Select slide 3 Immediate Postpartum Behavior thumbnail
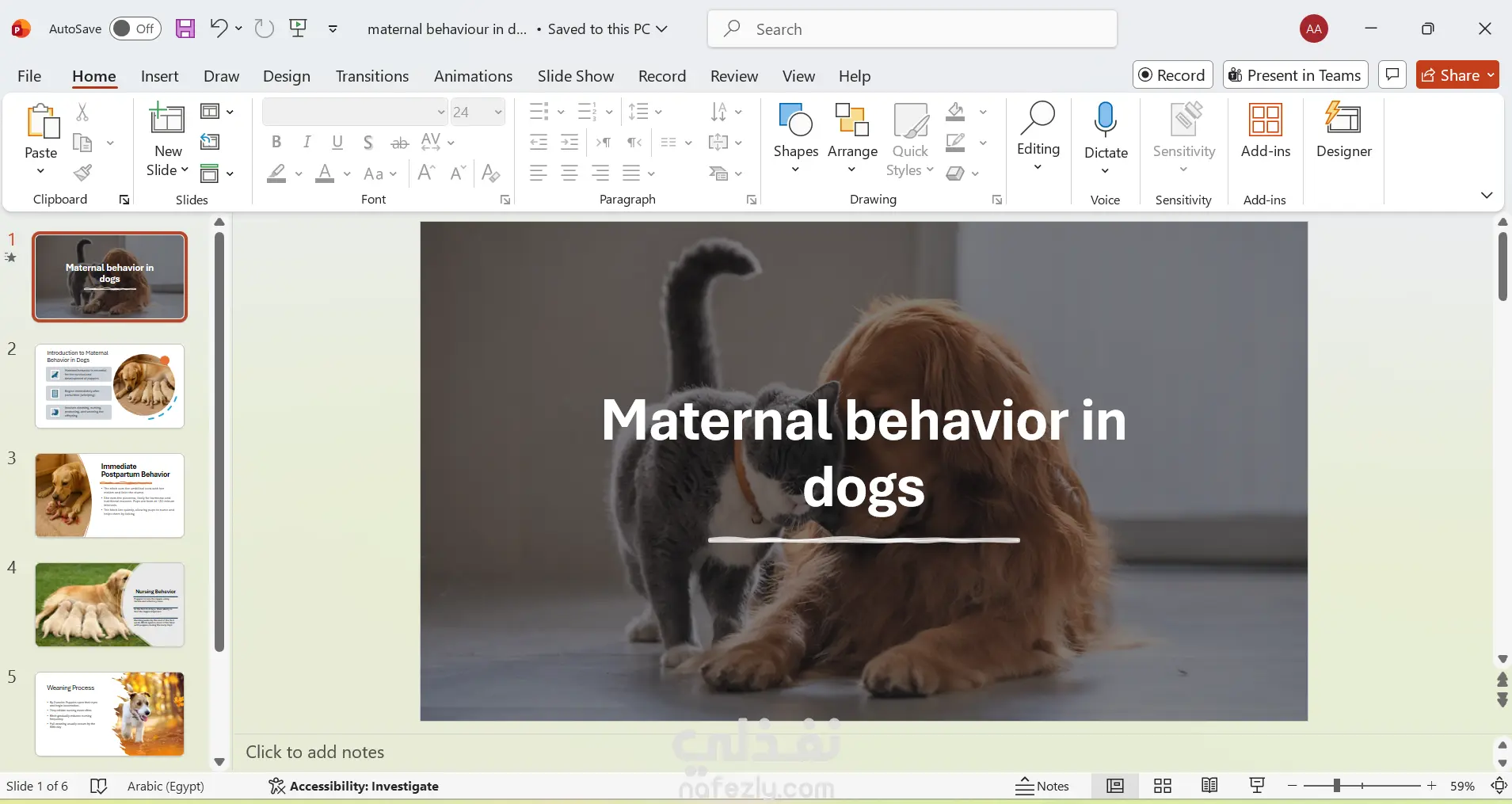The image size is (1512, 804). pyautogui.click(x=109, y=495)
